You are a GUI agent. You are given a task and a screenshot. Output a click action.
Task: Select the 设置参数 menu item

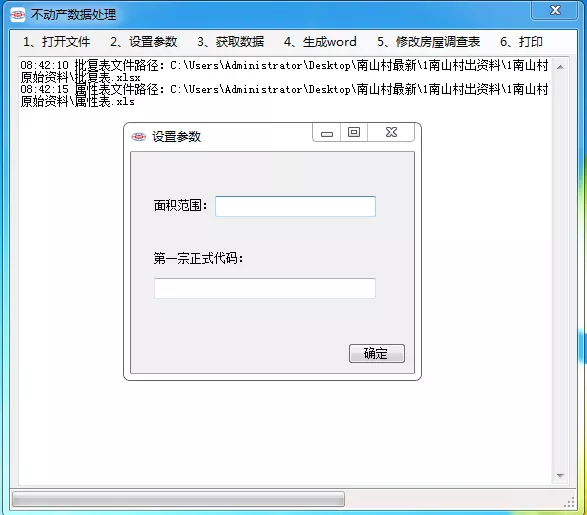[143, 42]
